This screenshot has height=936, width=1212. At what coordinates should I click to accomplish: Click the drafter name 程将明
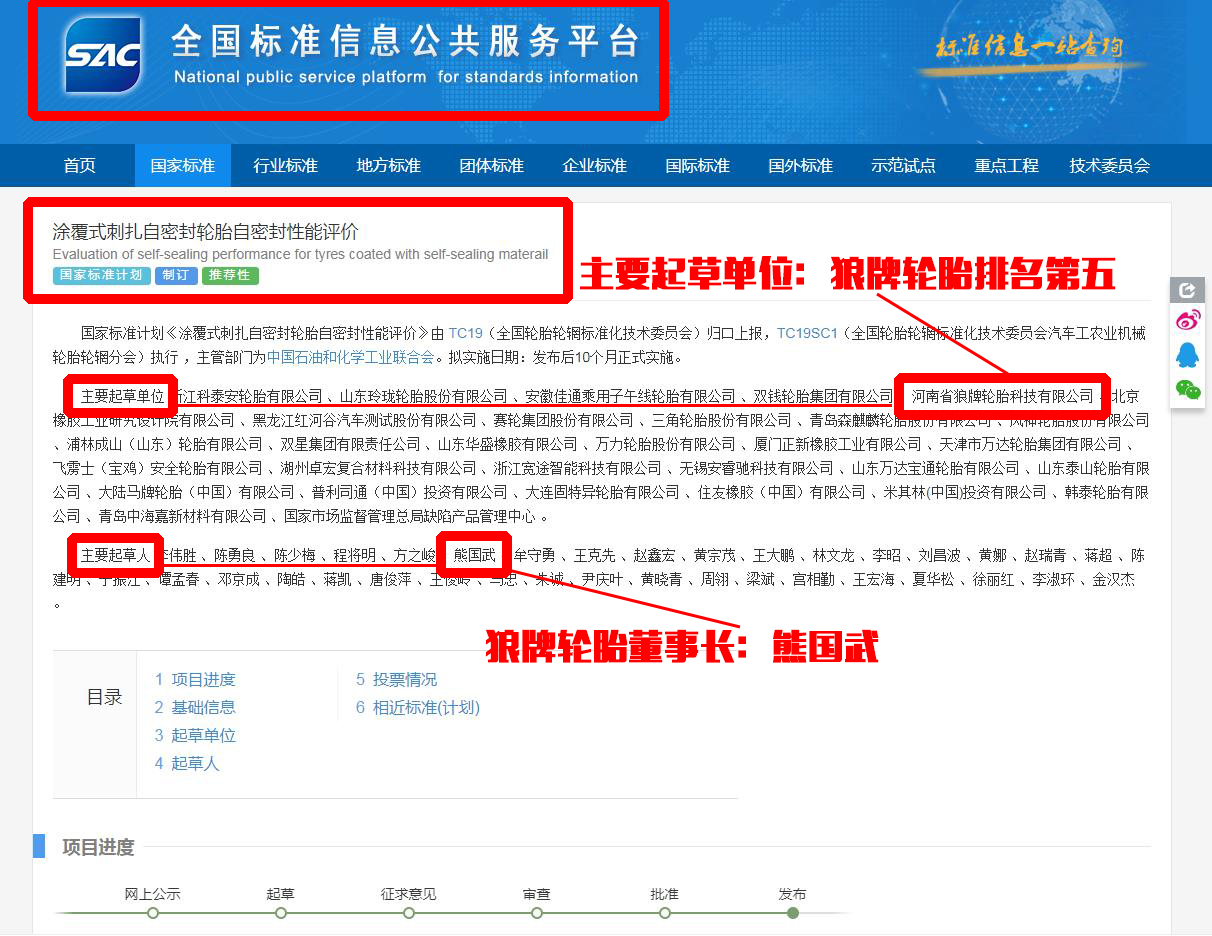tap(355, 555)
